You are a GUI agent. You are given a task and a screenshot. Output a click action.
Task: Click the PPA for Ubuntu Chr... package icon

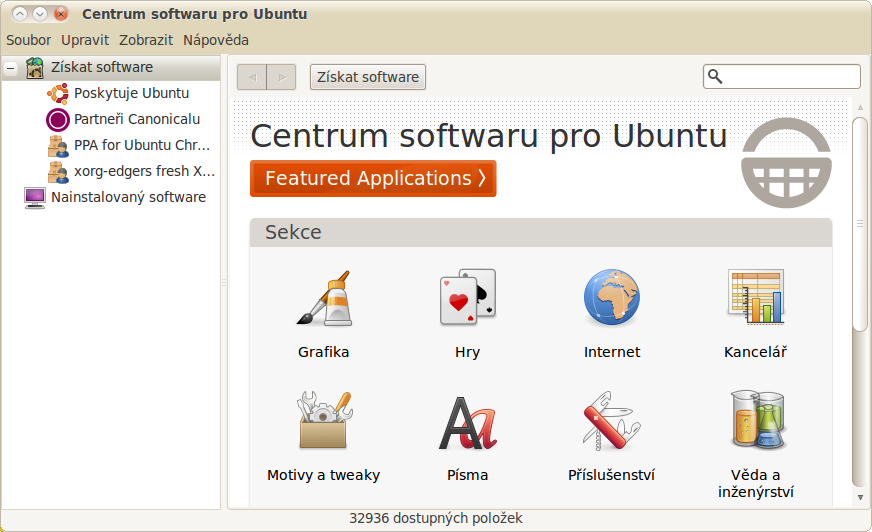coord(58,146)
